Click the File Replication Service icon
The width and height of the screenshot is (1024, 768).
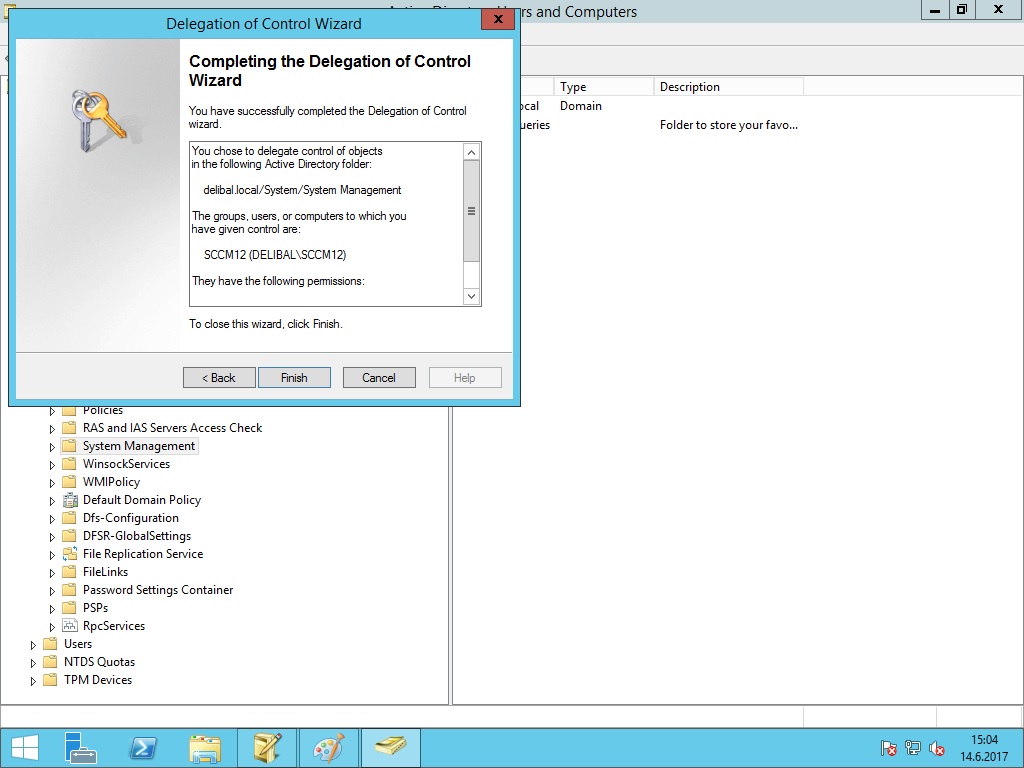[x=69, y=554]
